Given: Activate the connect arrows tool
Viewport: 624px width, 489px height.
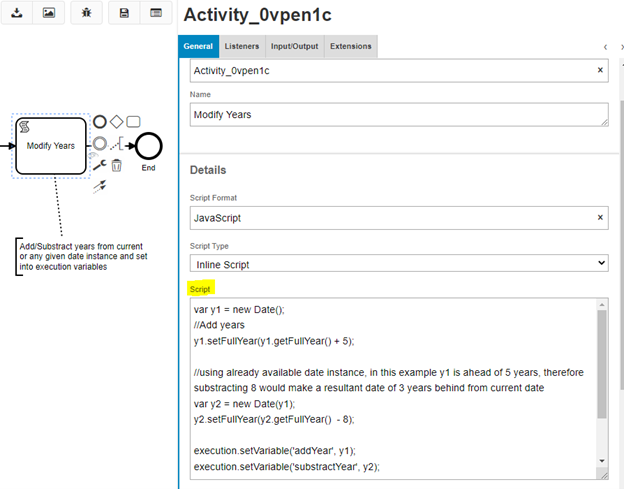Looking at the screenshot, I should point(100,186).
